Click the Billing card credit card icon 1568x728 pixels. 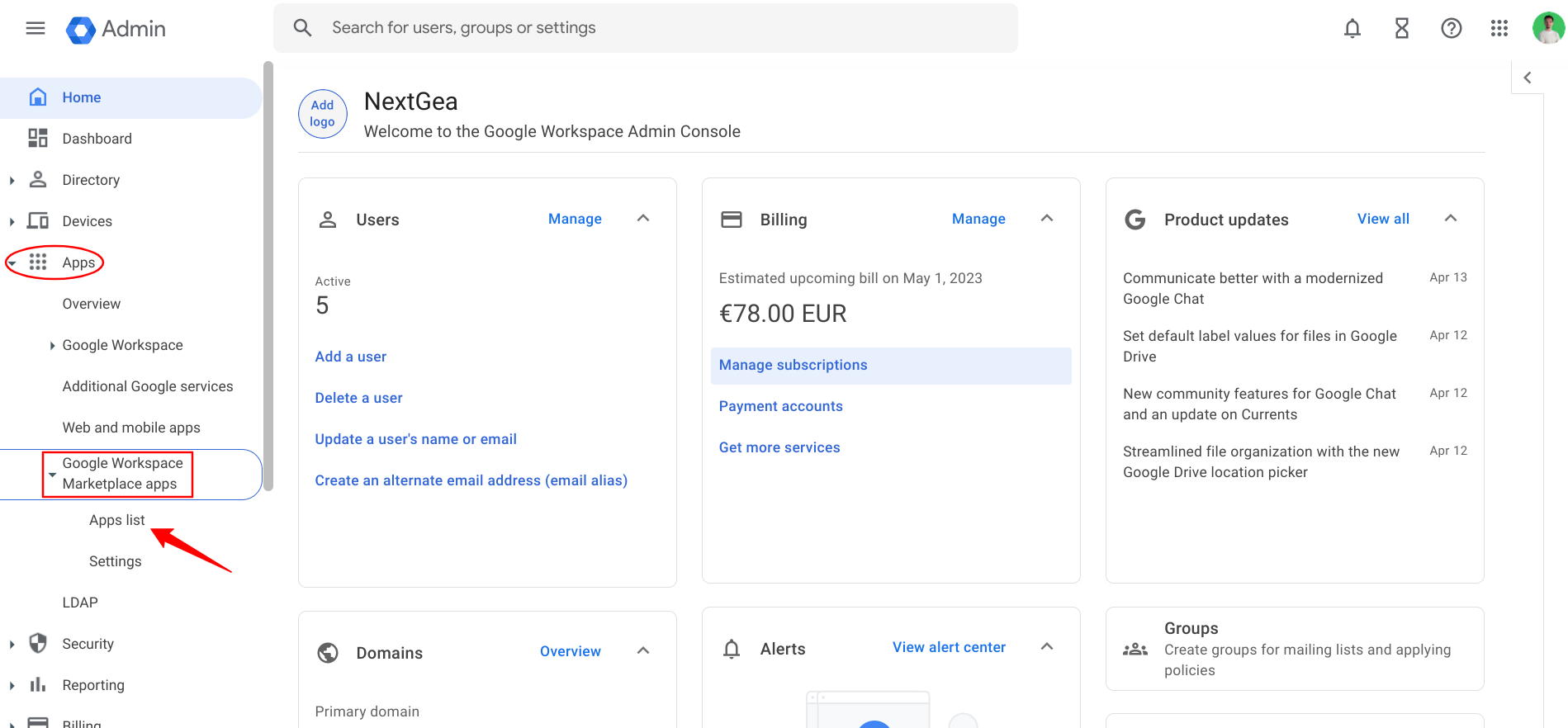coord(732,220)
